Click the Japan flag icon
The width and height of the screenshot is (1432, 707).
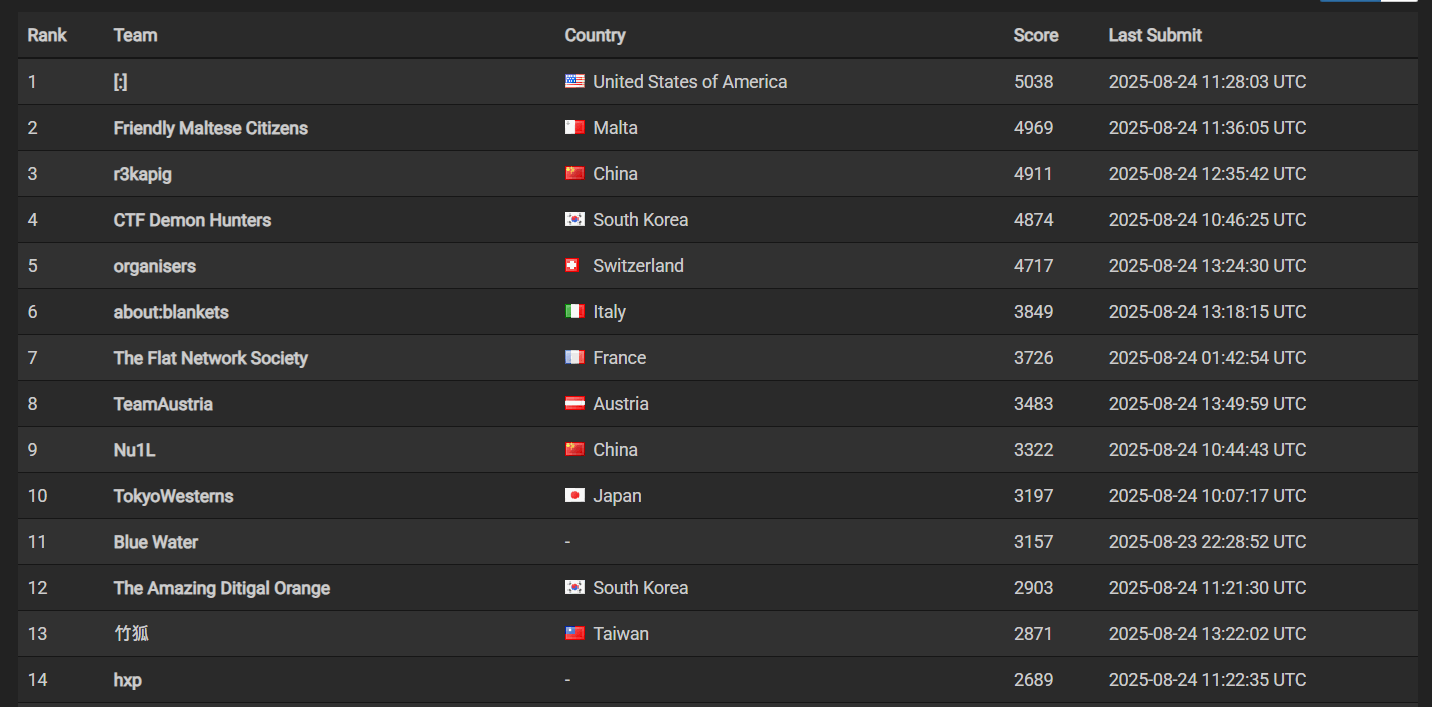[x=574, y=496]
